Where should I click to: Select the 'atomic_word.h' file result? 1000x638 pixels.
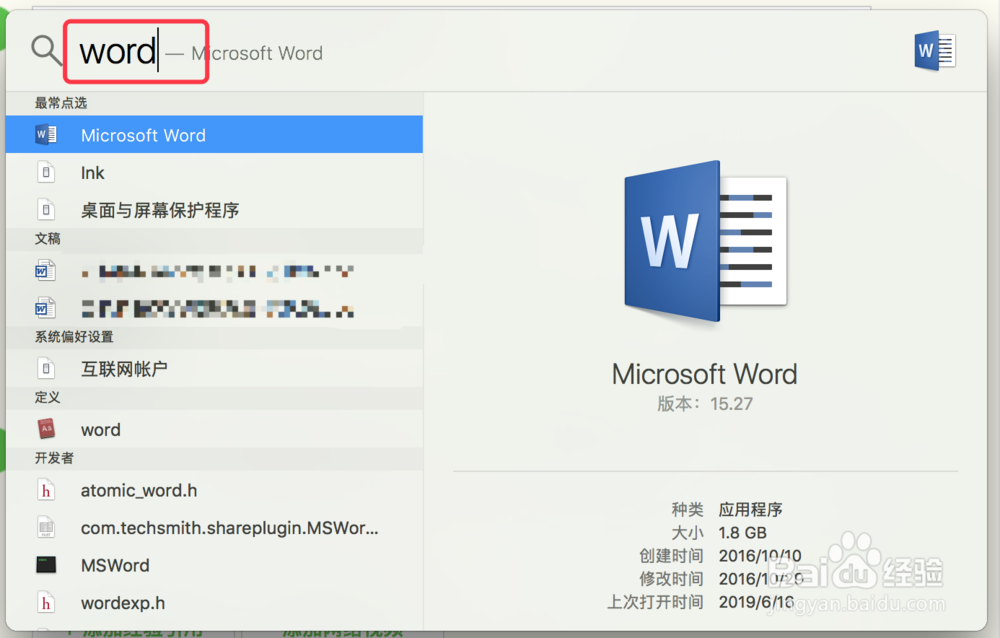click(x=214, y=490)
